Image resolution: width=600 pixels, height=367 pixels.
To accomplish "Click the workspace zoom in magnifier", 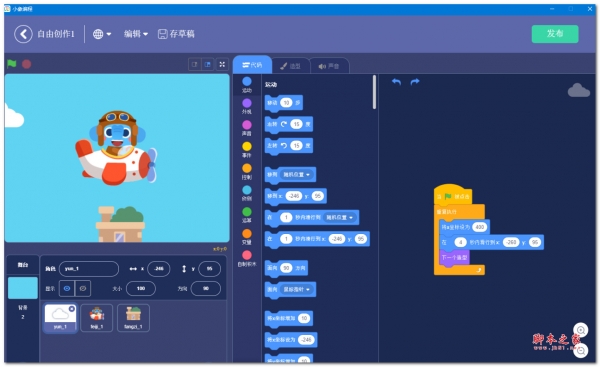I will 580,330.
